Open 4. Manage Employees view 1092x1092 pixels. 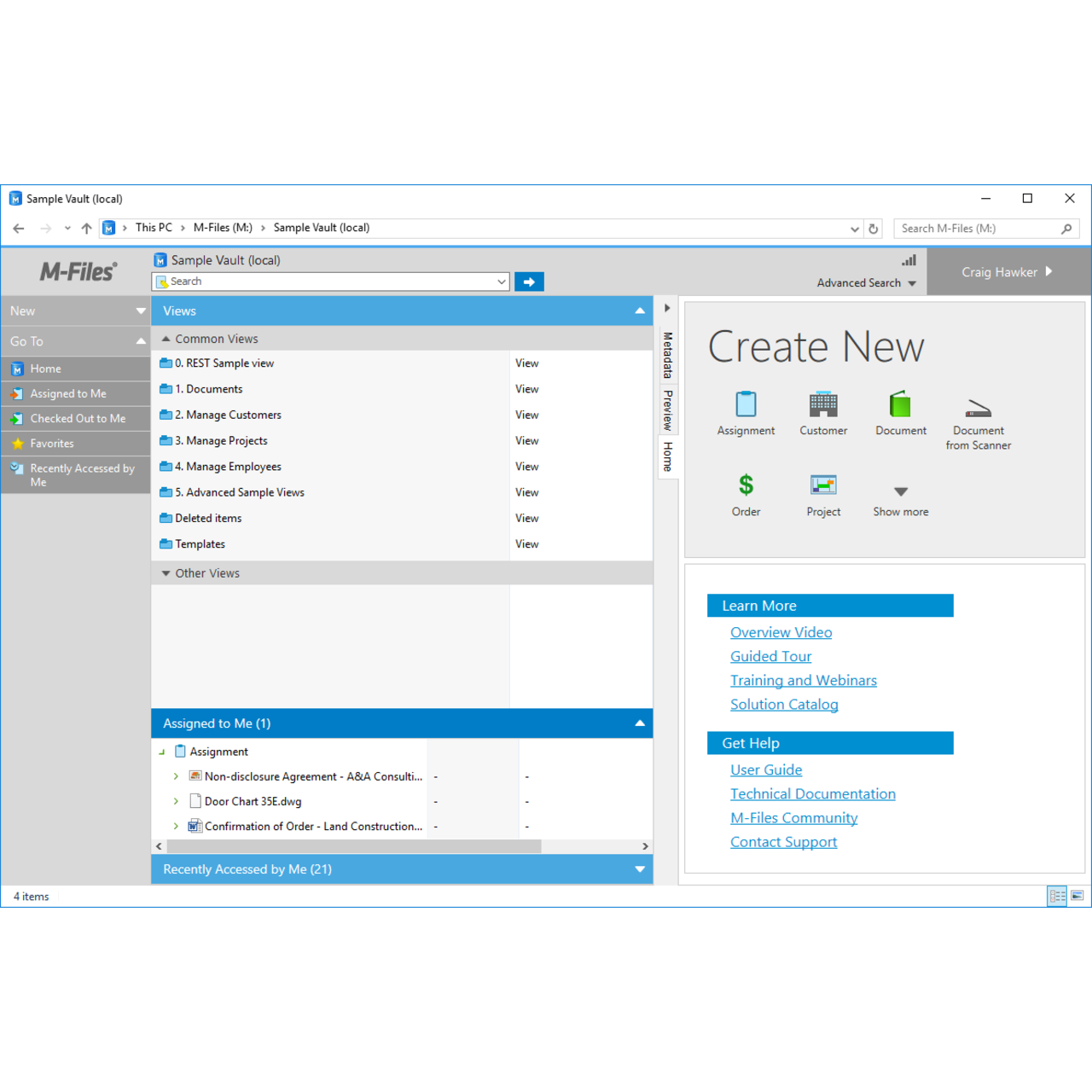click(228, 467)
